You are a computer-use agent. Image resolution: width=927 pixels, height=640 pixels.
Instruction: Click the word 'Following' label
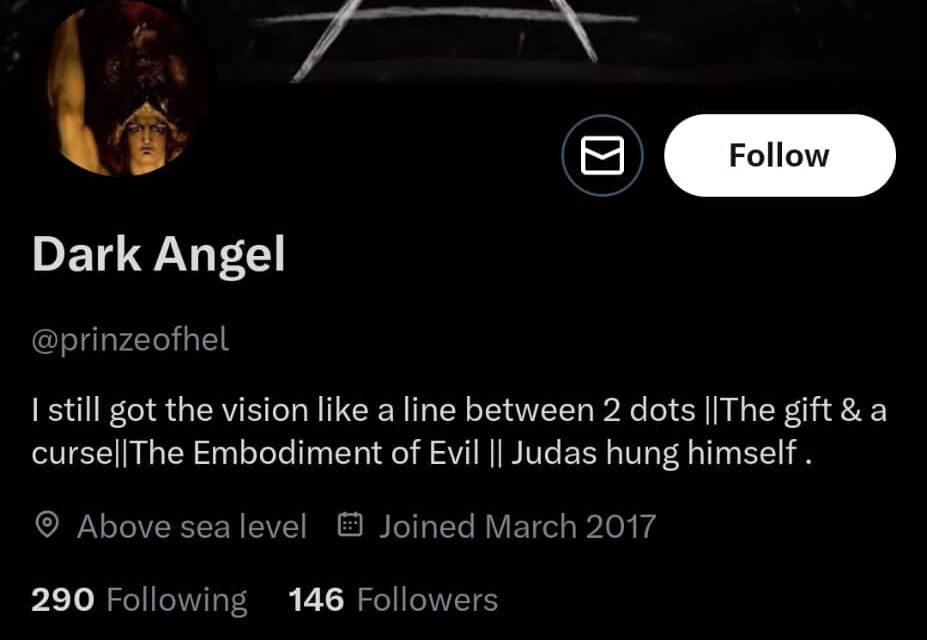pos(177,600)
